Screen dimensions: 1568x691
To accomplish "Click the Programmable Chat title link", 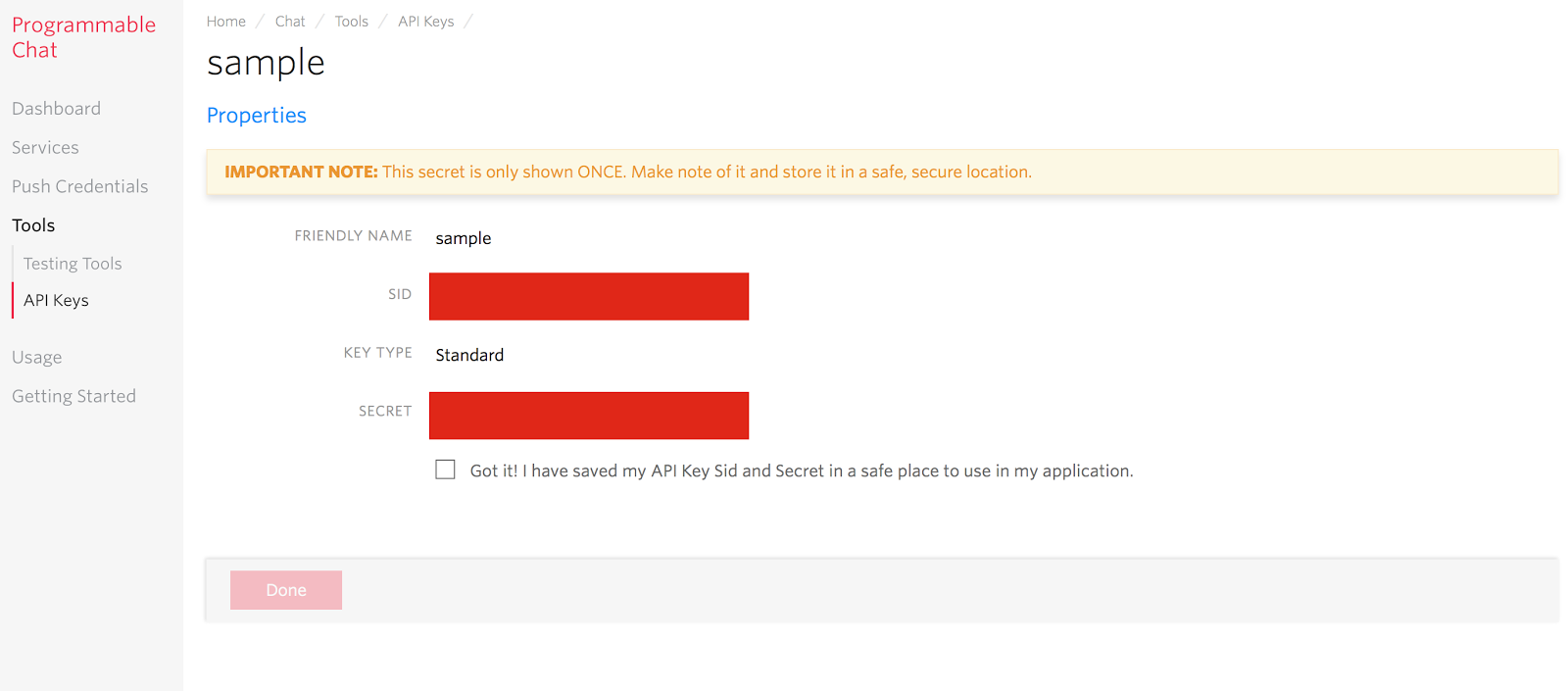I will (83, 37).
